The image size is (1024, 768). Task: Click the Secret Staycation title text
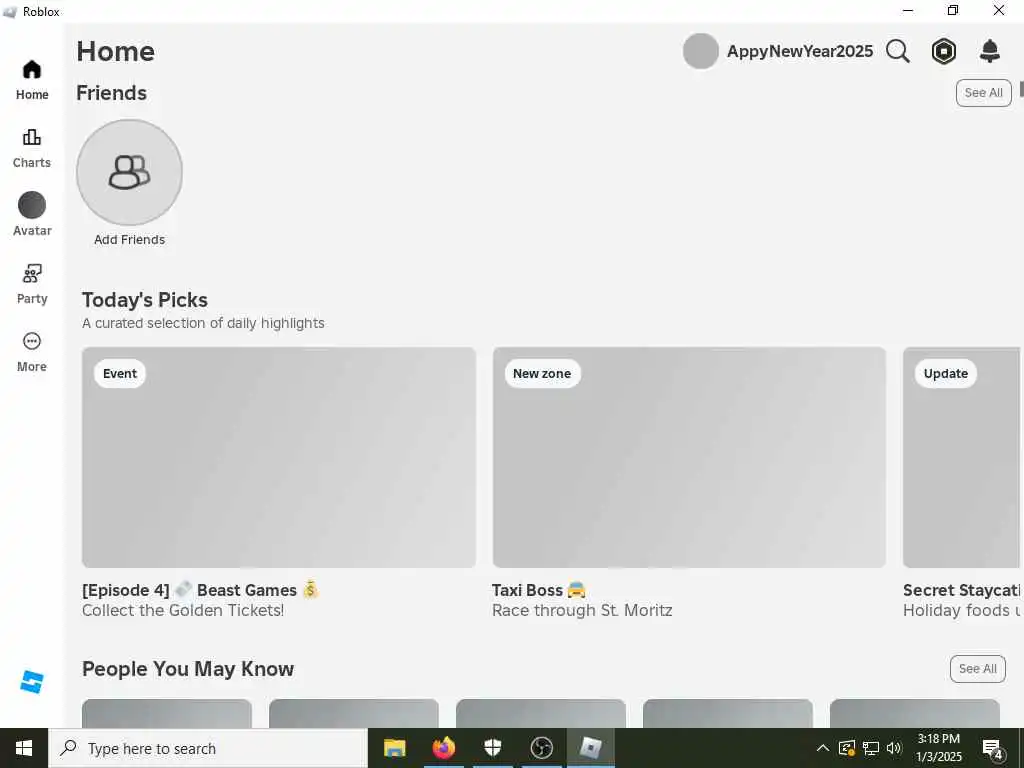click(x=961, y=590)
